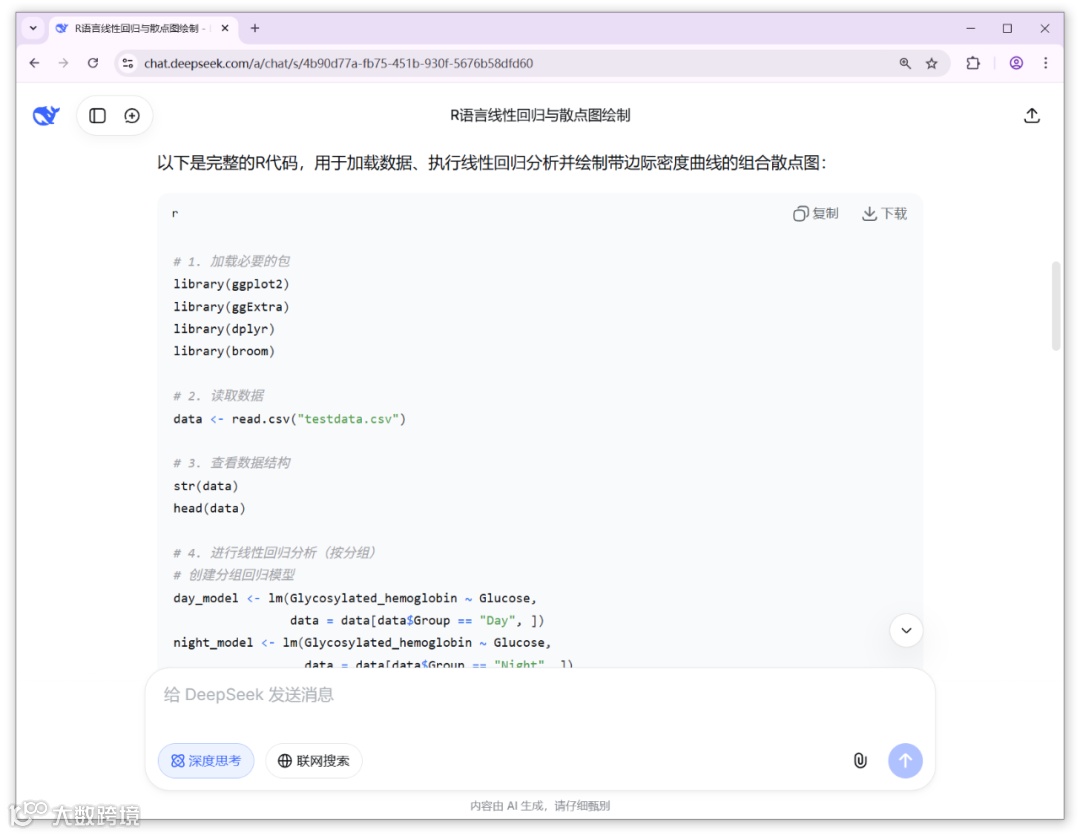
Task: Click the night_model <- lm code line
Action: (362, 642)
